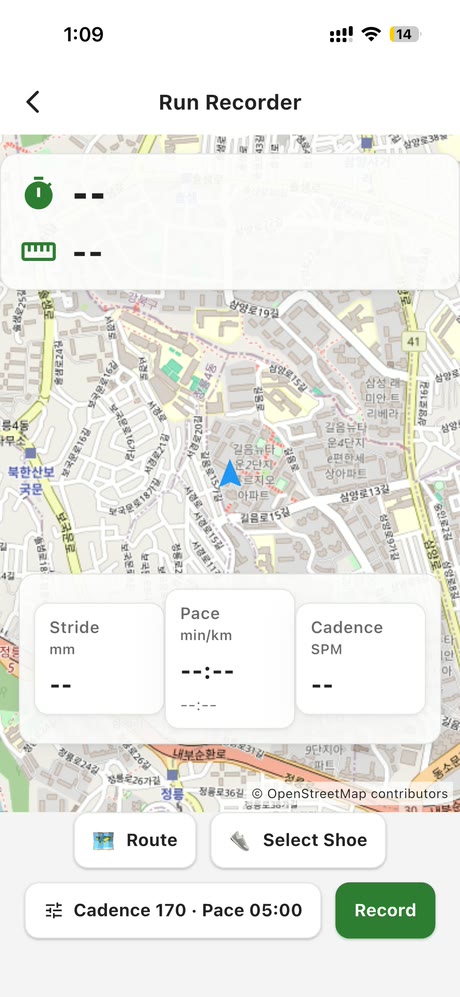Tap the Stride mm metric card
Image resolution: width=460 pixels, height=997 pixels.
pyautogui.click(x=99, y=659)
